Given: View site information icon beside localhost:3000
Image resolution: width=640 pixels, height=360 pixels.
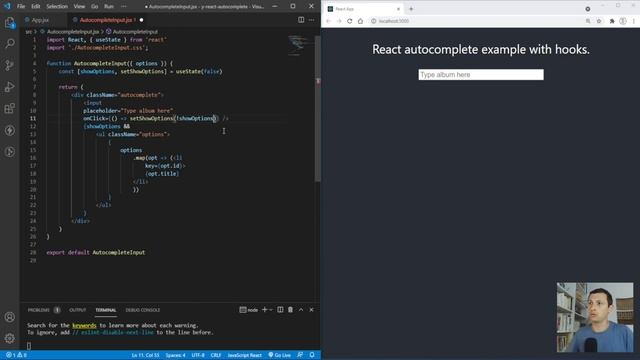Looking at the screenshot, I should pos(373,21).
